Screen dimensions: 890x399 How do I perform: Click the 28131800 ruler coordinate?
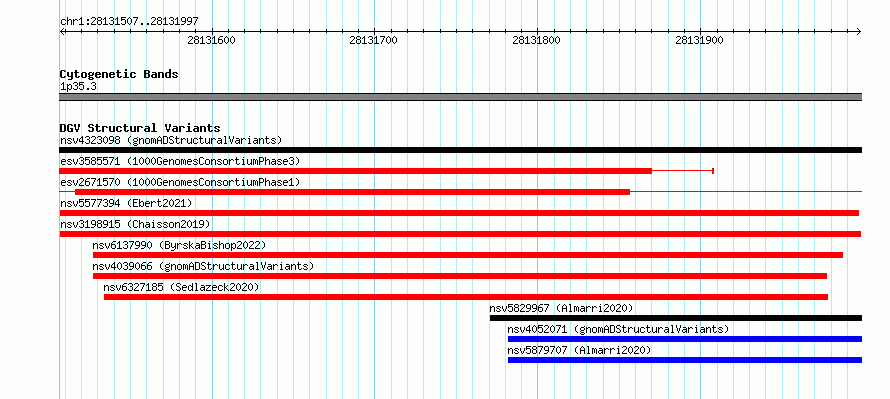pyautogui.click(x=536, y=40)
